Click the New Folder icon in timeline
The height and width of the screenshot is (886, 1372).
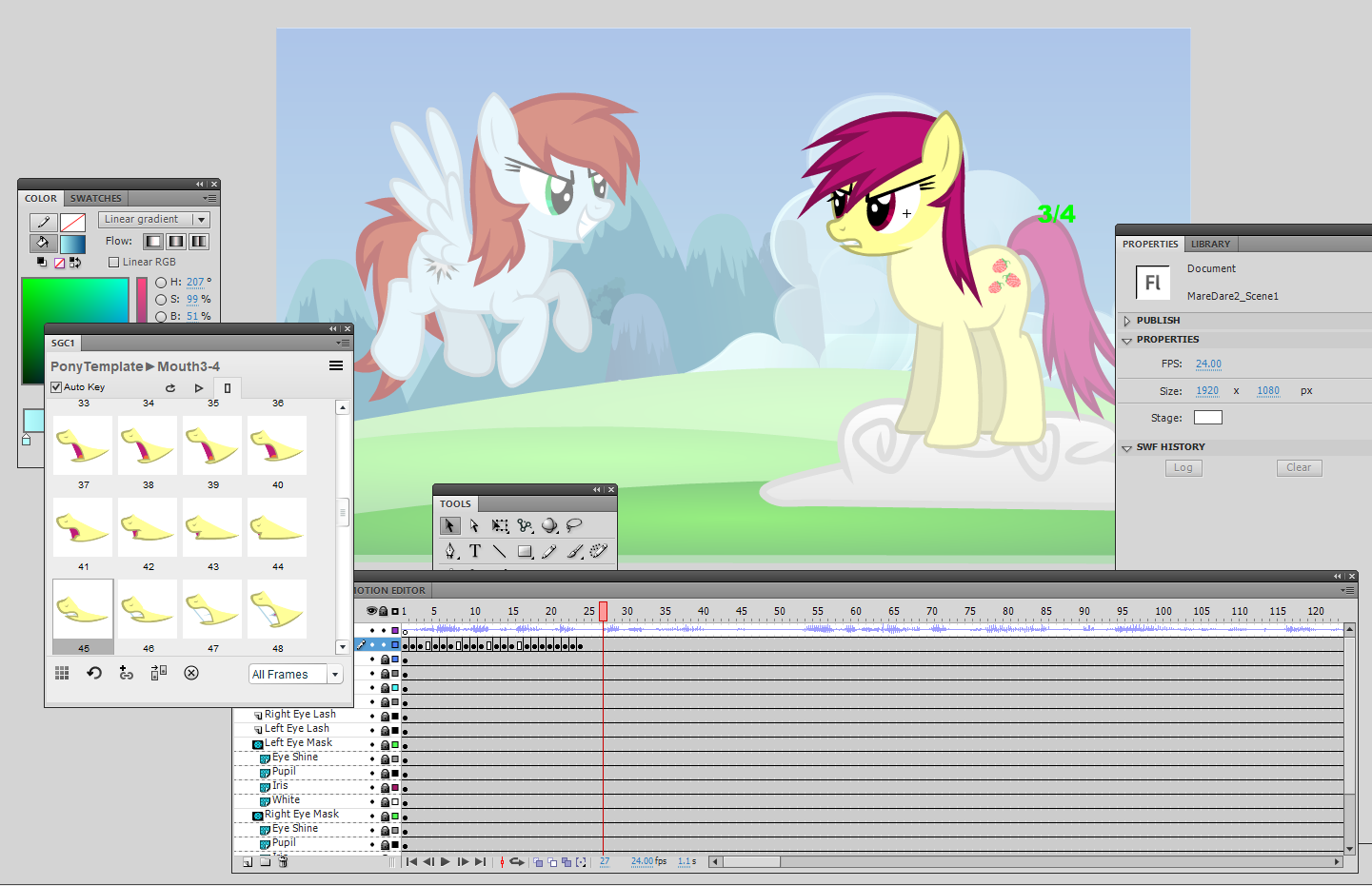point(265,862)
